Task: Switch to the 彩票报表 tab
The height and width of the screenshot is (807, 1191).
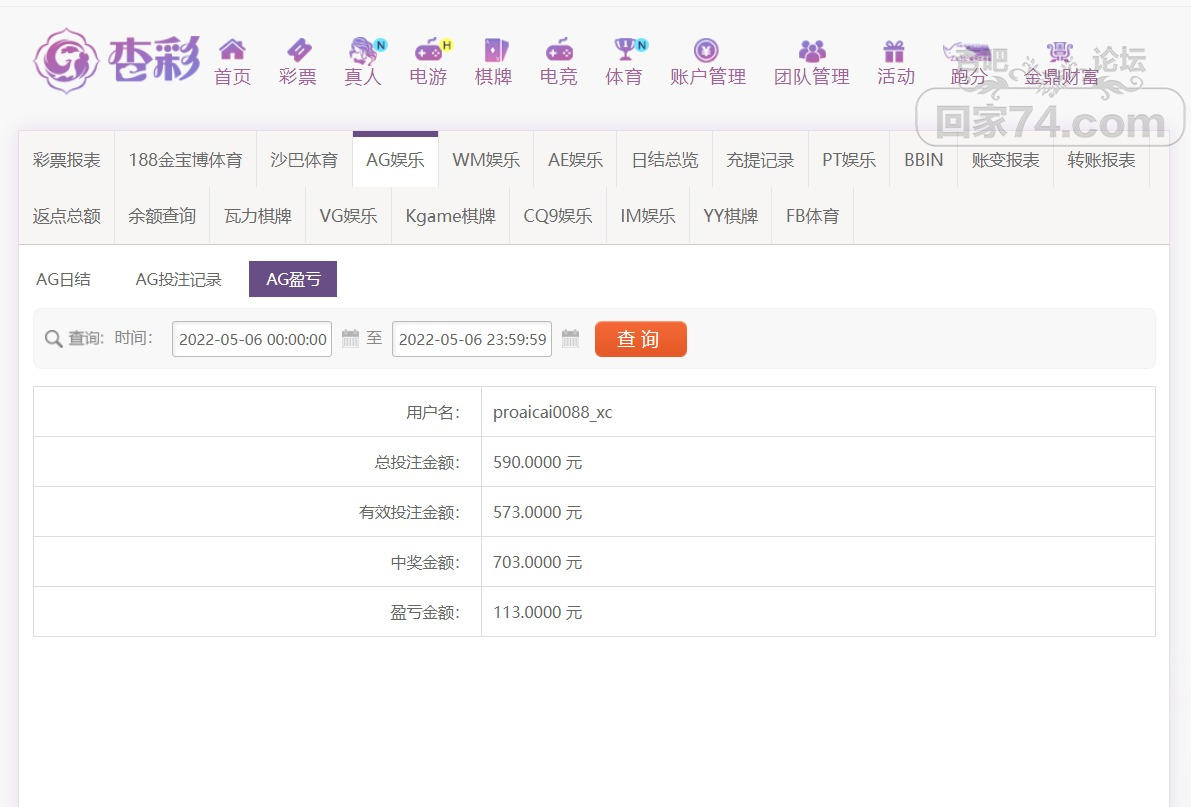Action: click(x=67, y=160)
